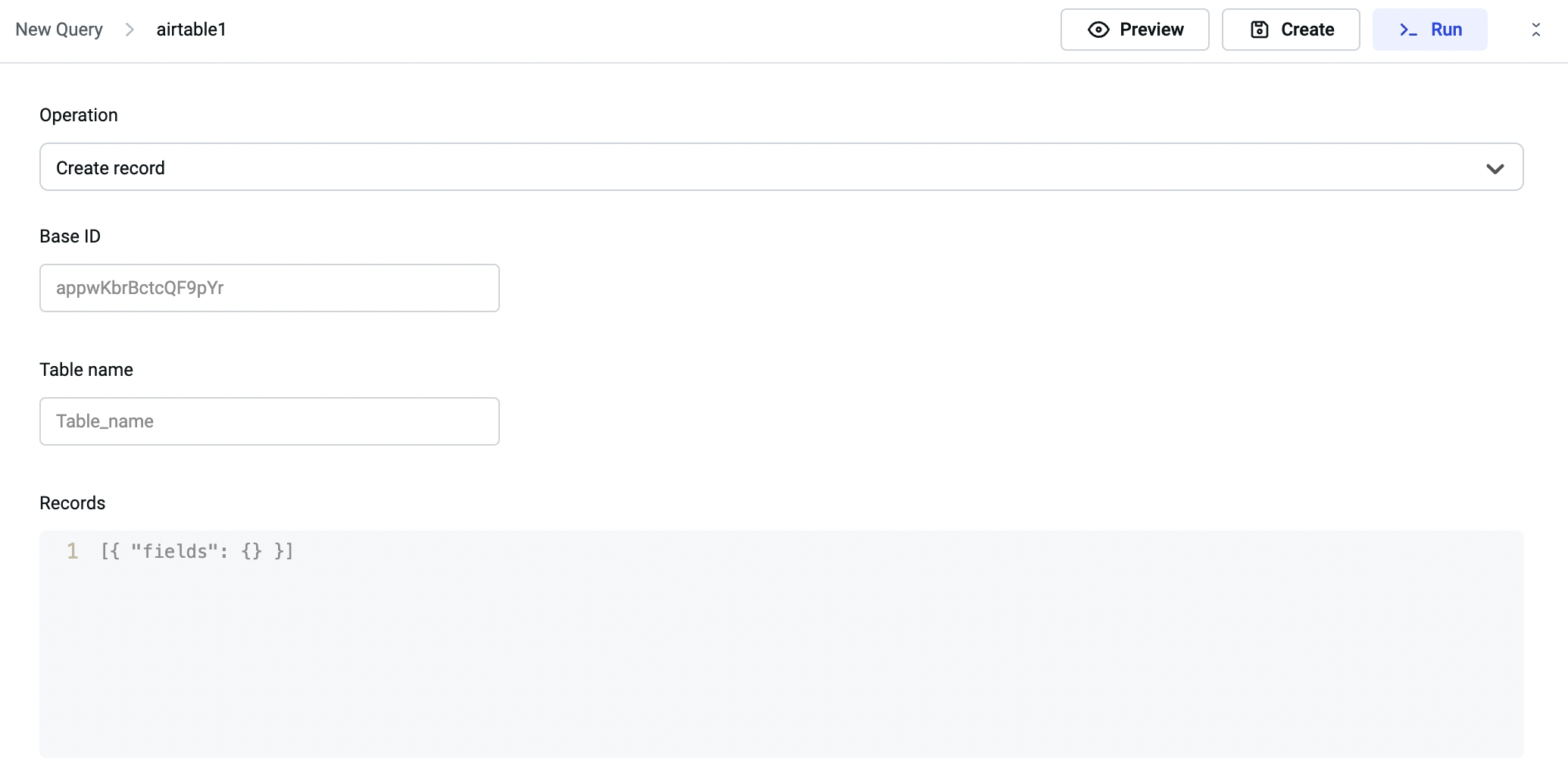Click the Base ID field label
Viewport: 1568px width, 770px height.
click(70, 236)
